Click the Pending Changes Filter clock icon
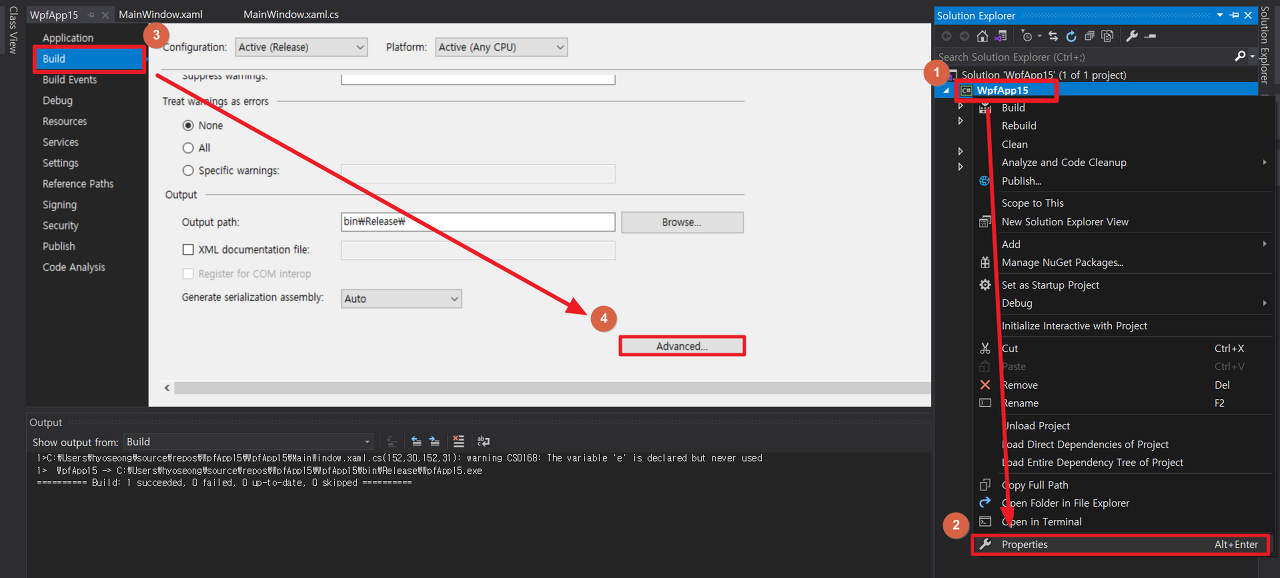Image resolution: width=1280 pixels, height=578 pixels. coord(1027,36)
